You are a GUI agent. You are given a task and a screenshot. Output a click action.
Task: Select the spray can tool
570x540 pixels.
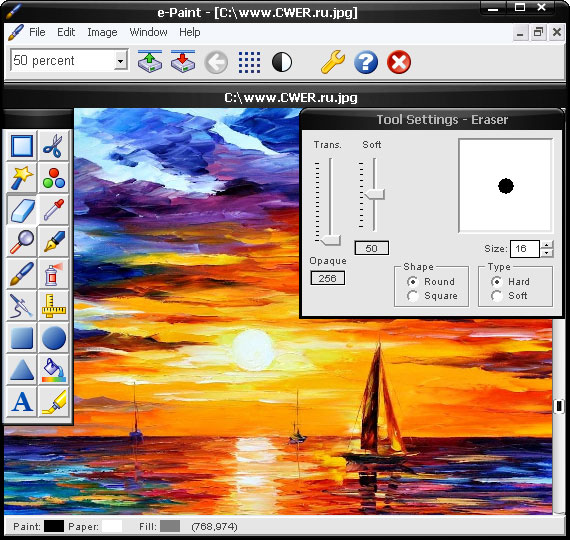(x=53, y=273)
